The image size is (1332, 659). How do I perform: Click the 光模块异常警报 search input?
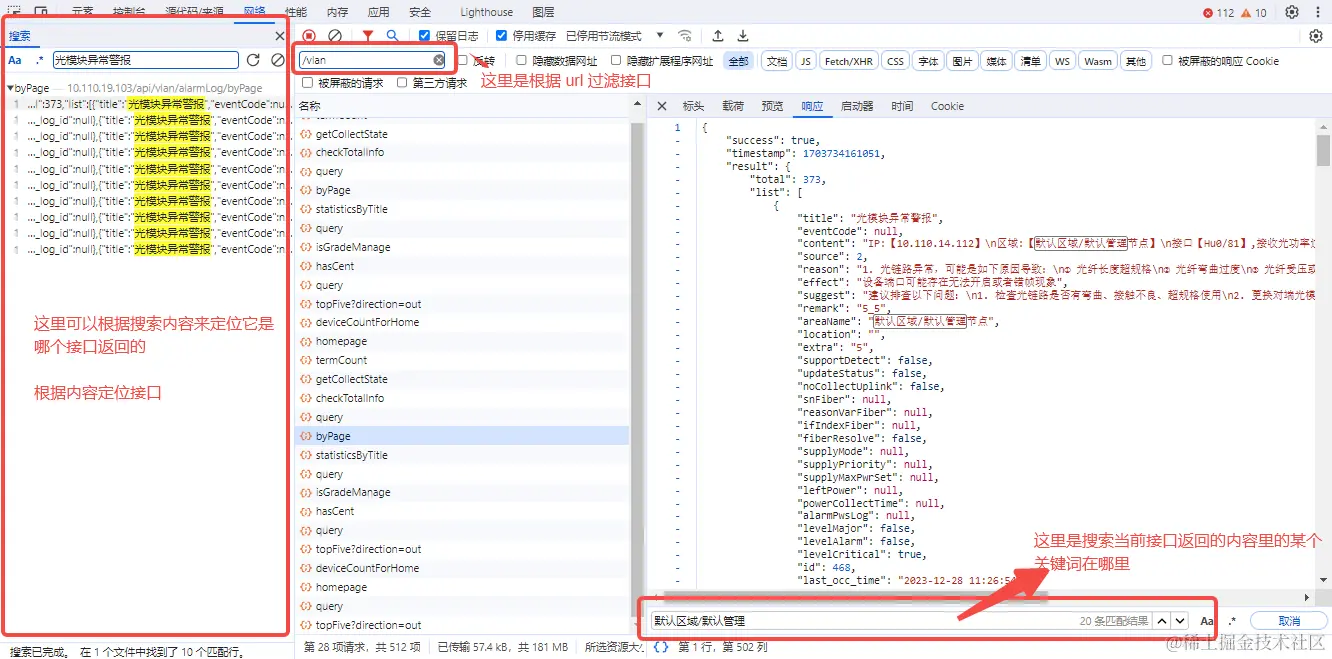coord(145,60)
